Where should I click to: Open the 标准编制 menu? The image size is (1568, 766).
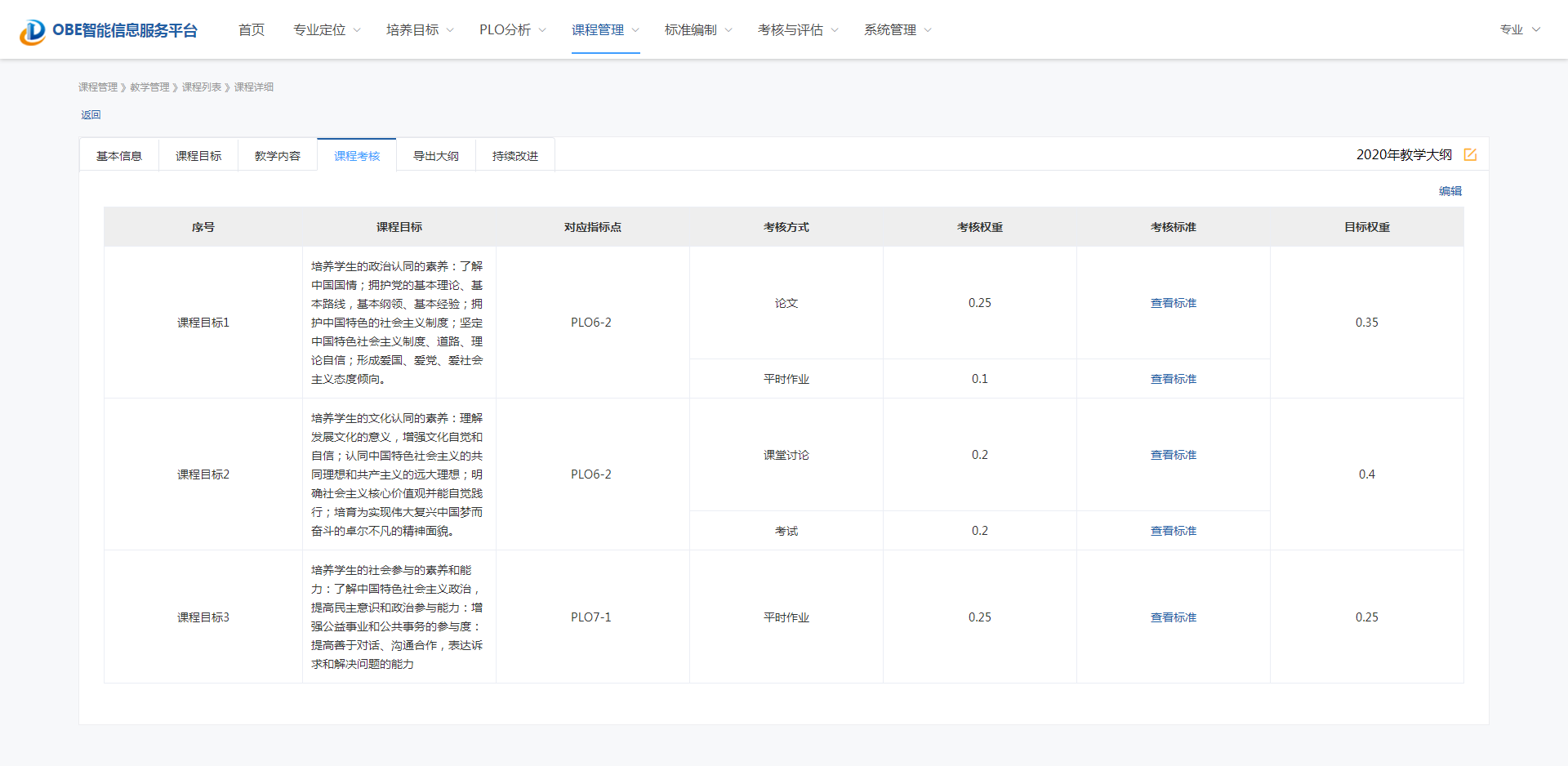pos(698,30)
